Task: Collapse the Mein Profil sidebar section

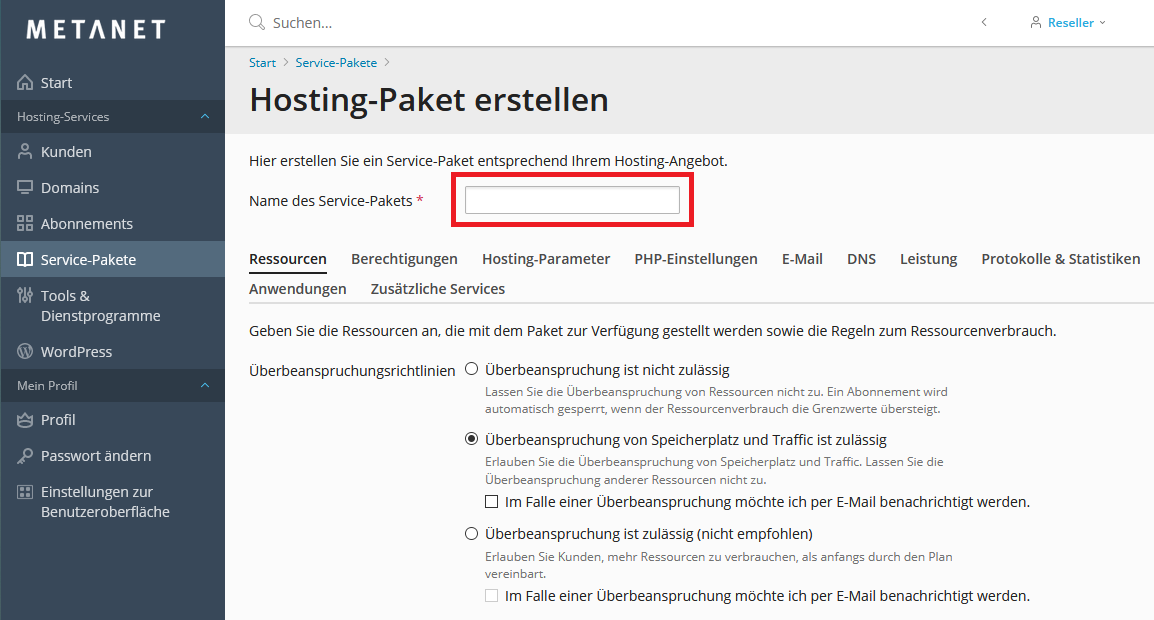Action: tap(205, 385)
